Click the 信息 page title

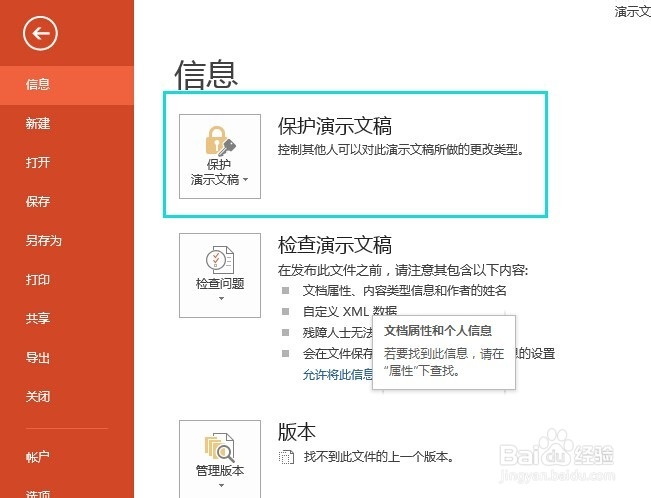pos(206,74)
